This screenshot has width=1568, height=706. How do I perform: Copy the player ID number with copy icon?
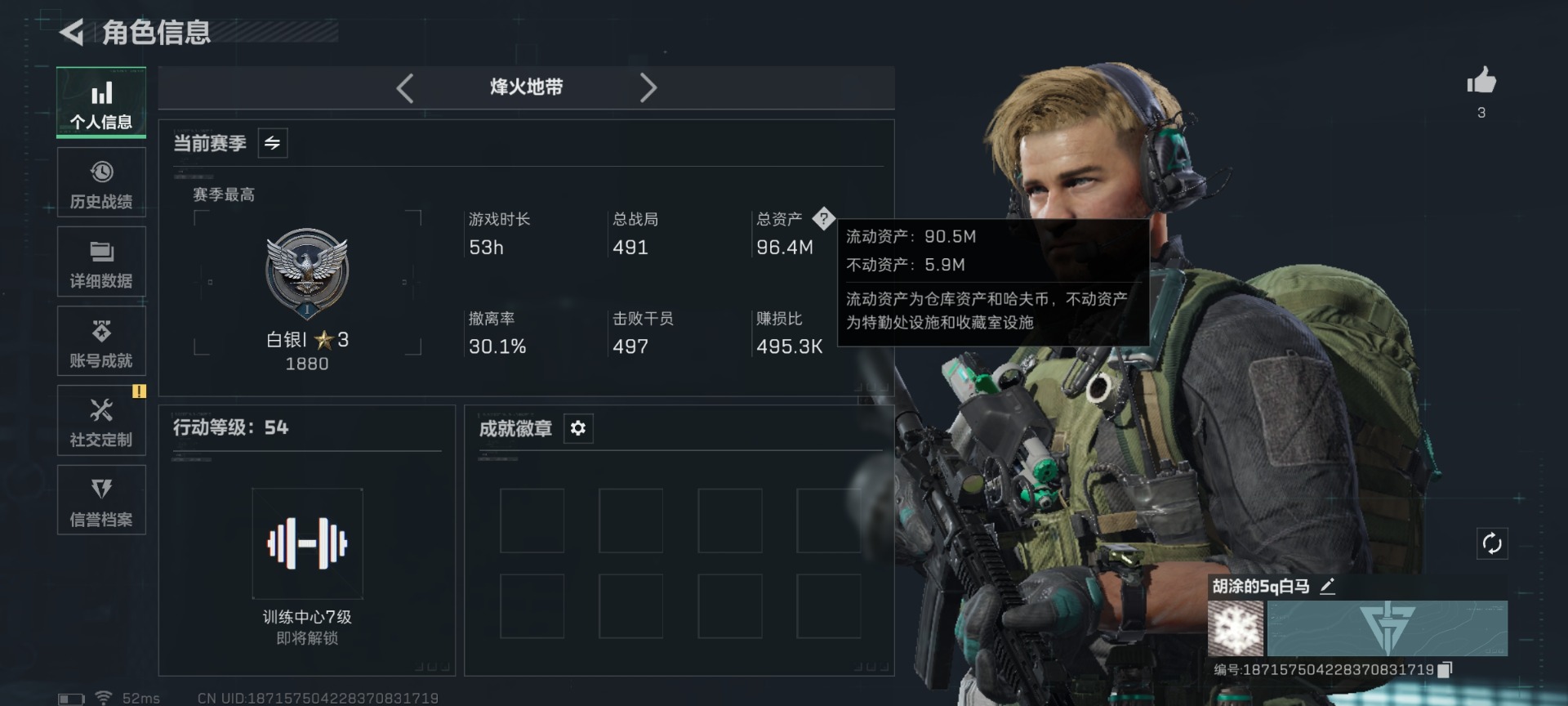click(1445, 669)
